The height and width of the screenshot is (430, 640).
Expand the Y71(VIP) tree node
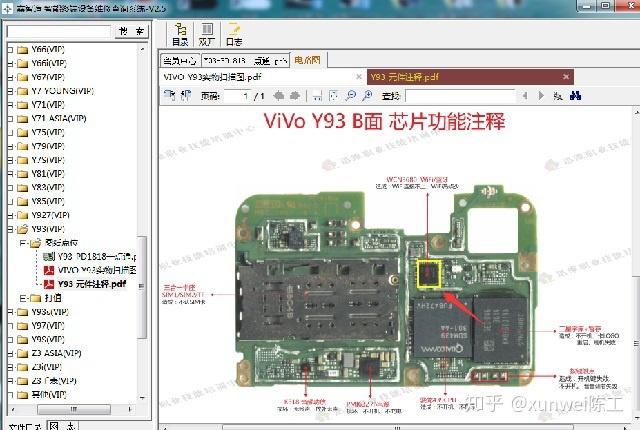[x=10, y=105]
